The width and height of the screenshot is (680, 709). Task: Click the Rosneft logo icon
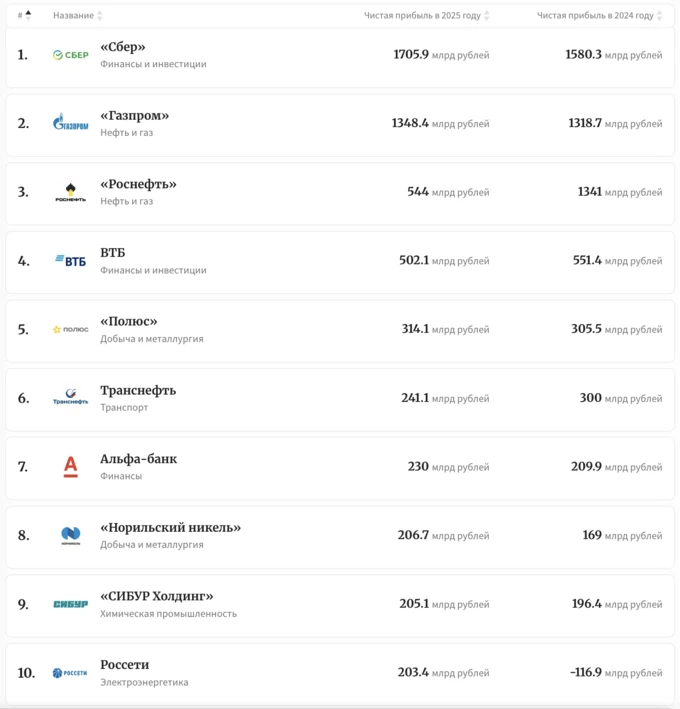pos(71,192)
